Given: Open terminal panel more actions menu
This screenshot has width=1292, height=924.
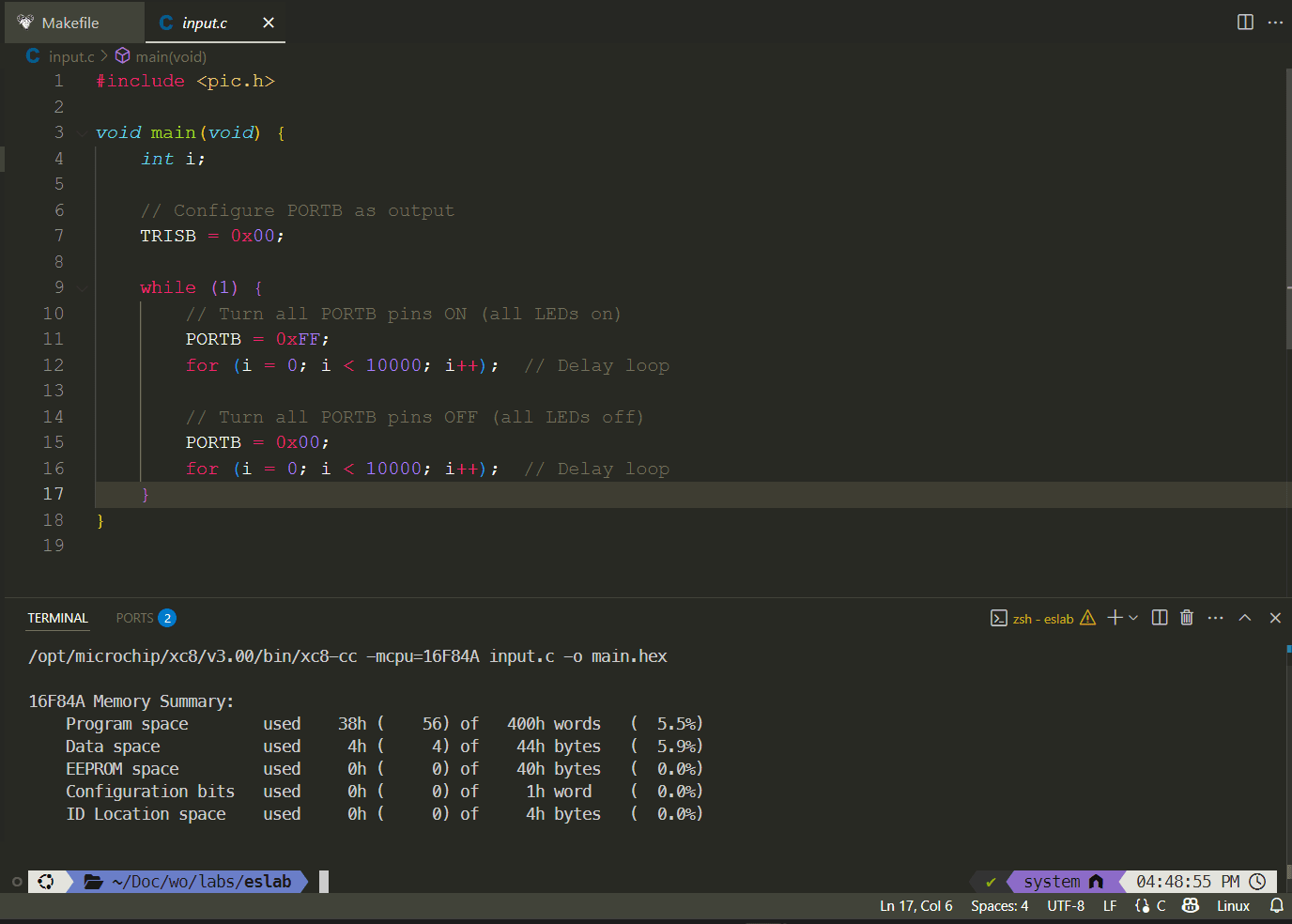Looking at the screenshot, I should point(1216,618).
